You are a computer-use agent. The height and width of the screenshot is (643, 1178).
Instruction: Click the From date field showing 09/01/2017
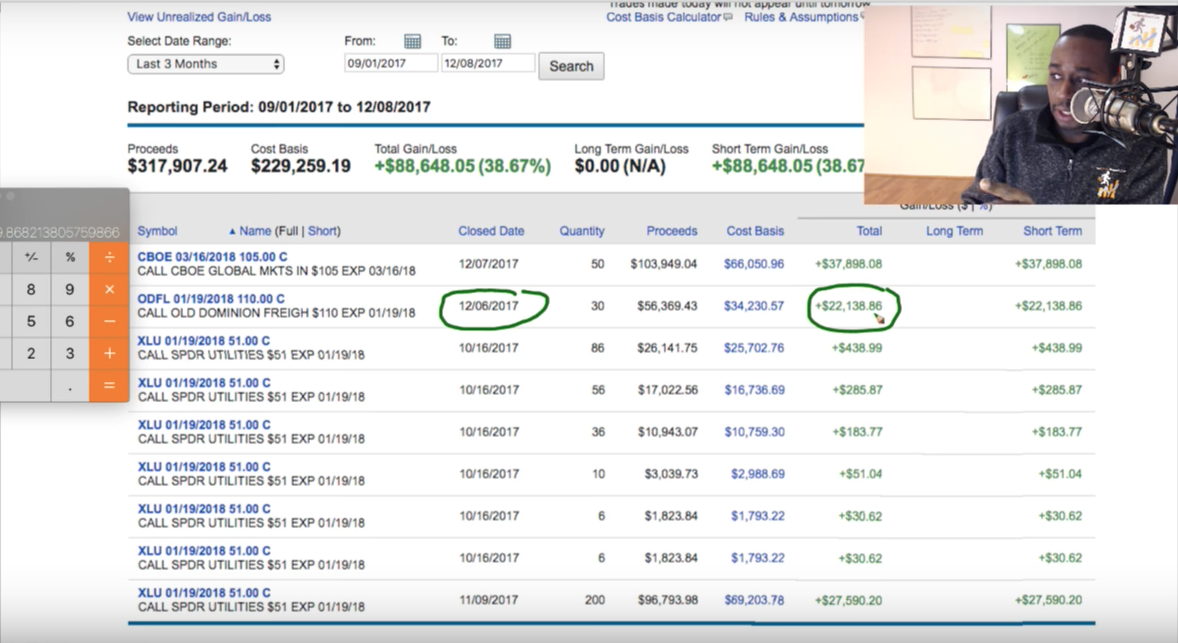click(x=391, y=63)
